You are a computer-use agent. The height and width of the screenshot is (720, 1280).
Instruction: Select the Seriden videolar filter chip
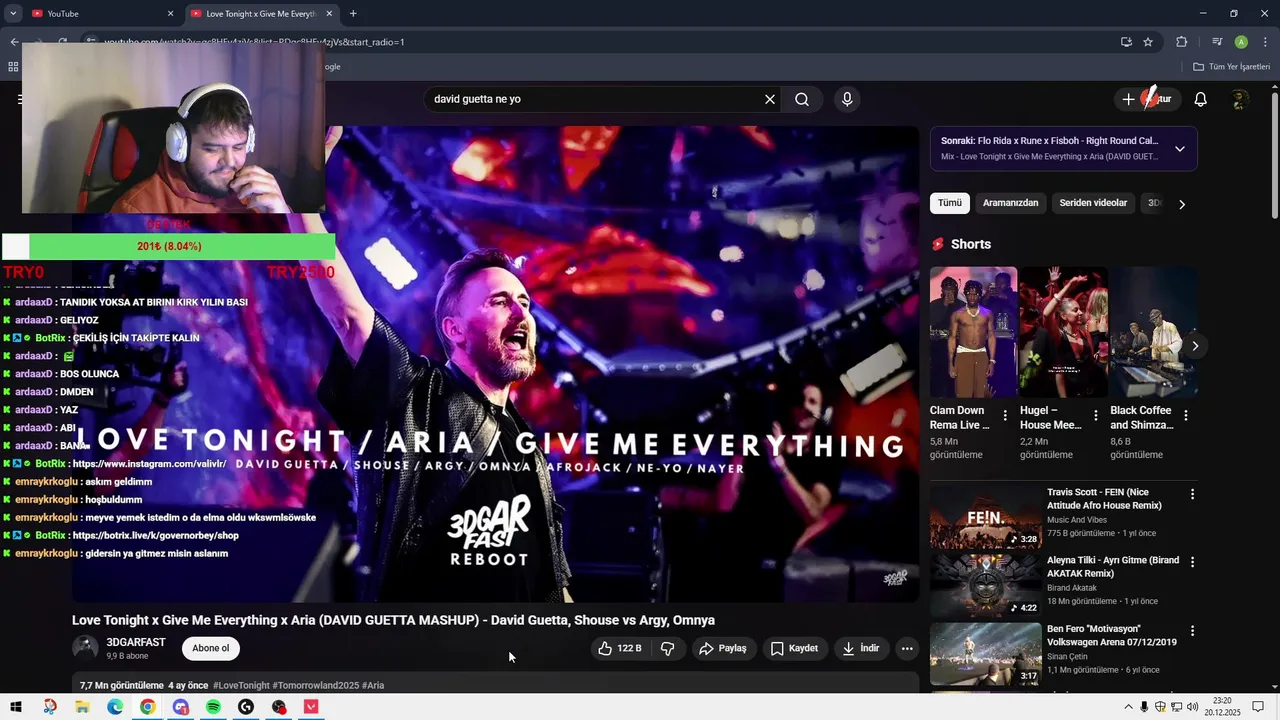click(x=1093, y=203)
